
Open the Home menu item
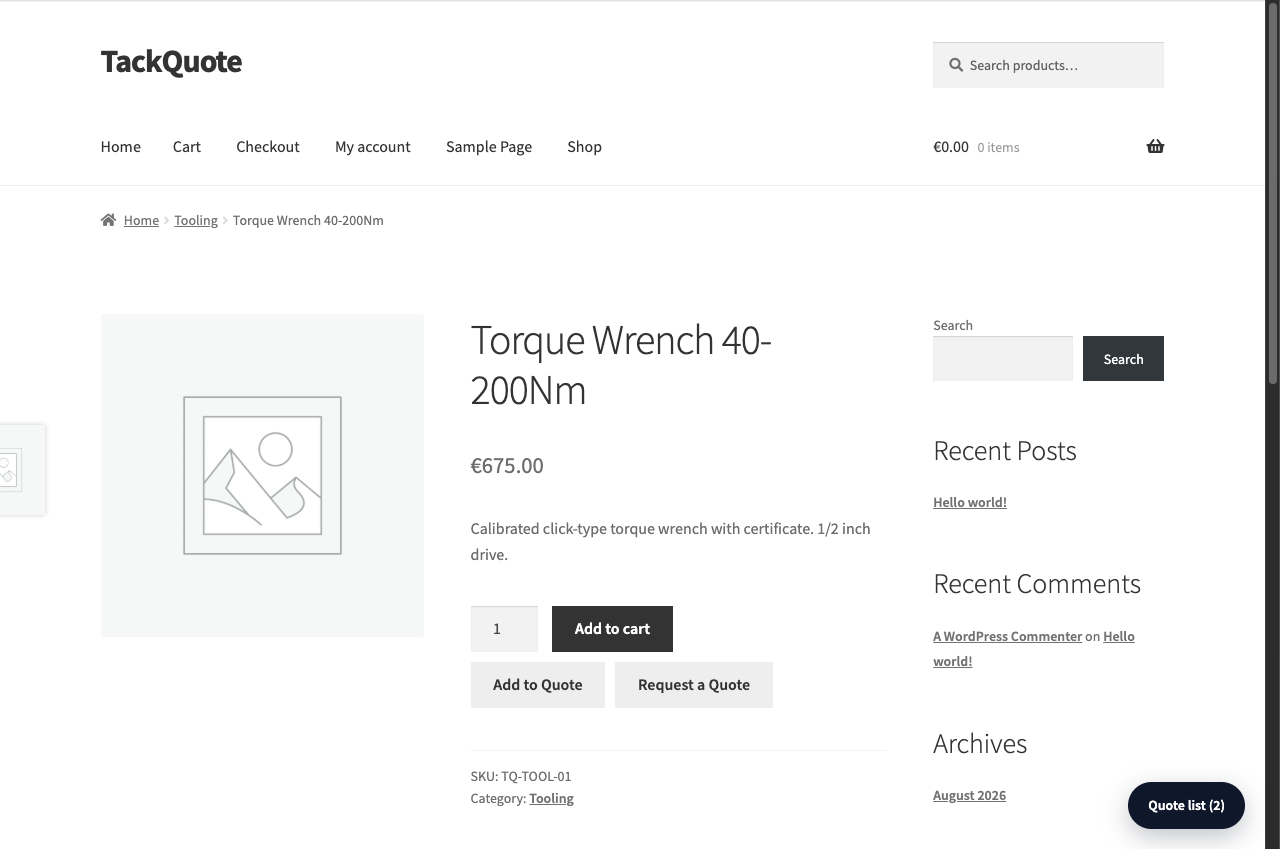[121, 147]
